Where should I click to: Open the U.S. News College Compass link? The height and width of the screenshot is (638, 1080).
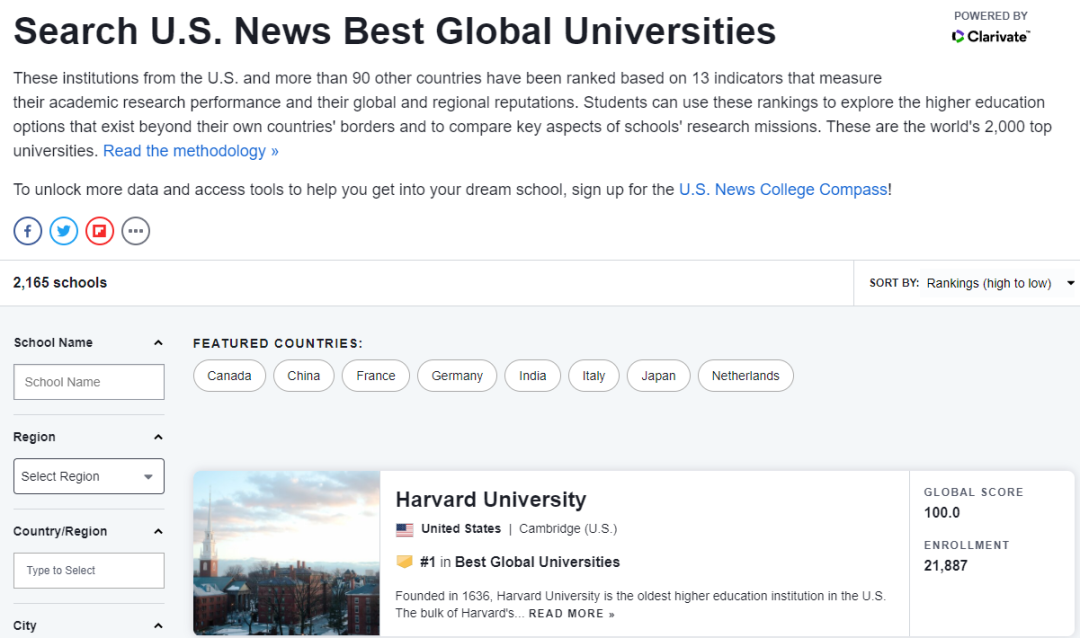783,189
